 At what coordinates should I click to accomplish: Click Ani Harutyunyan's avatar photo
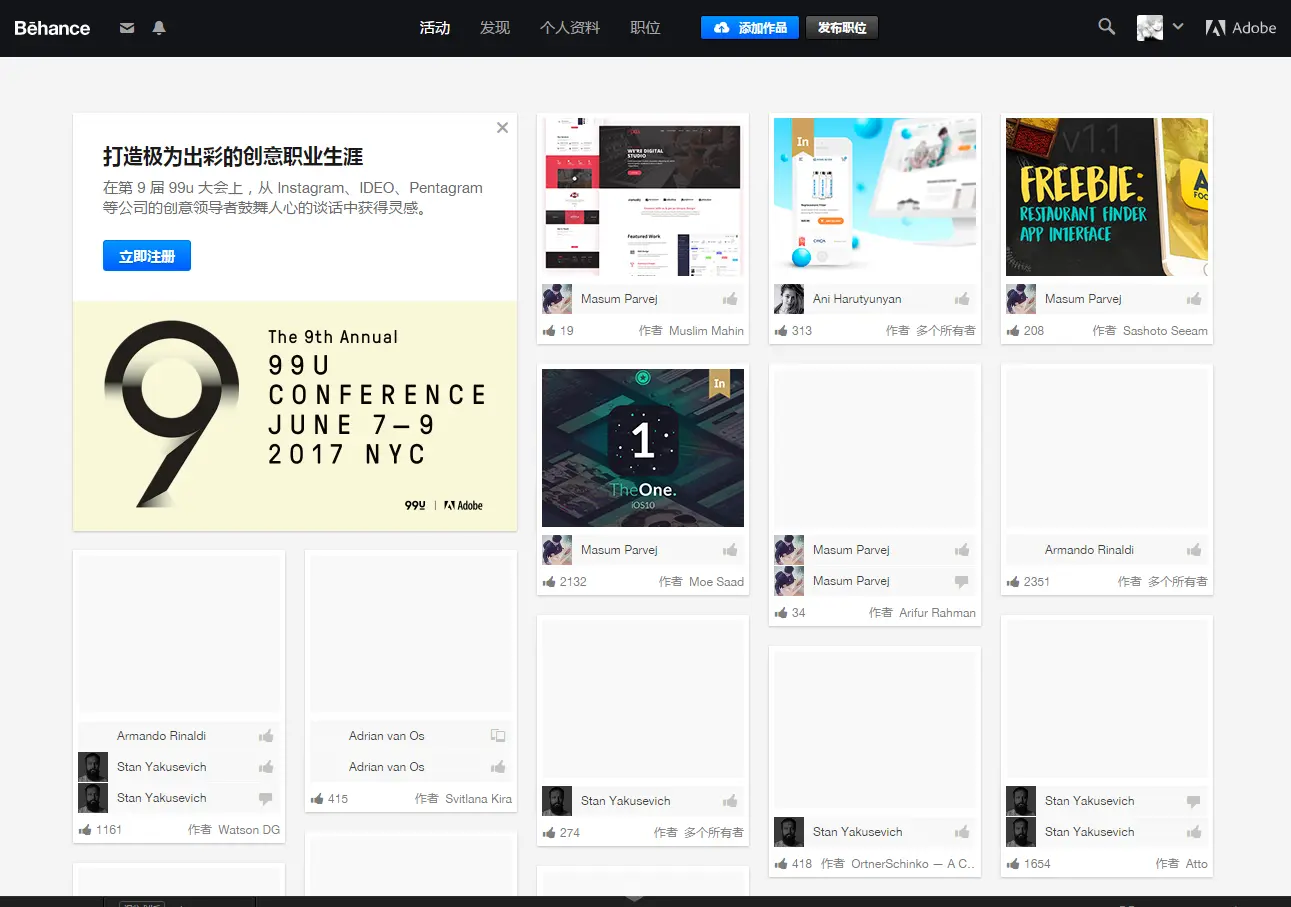click(789, 299)
